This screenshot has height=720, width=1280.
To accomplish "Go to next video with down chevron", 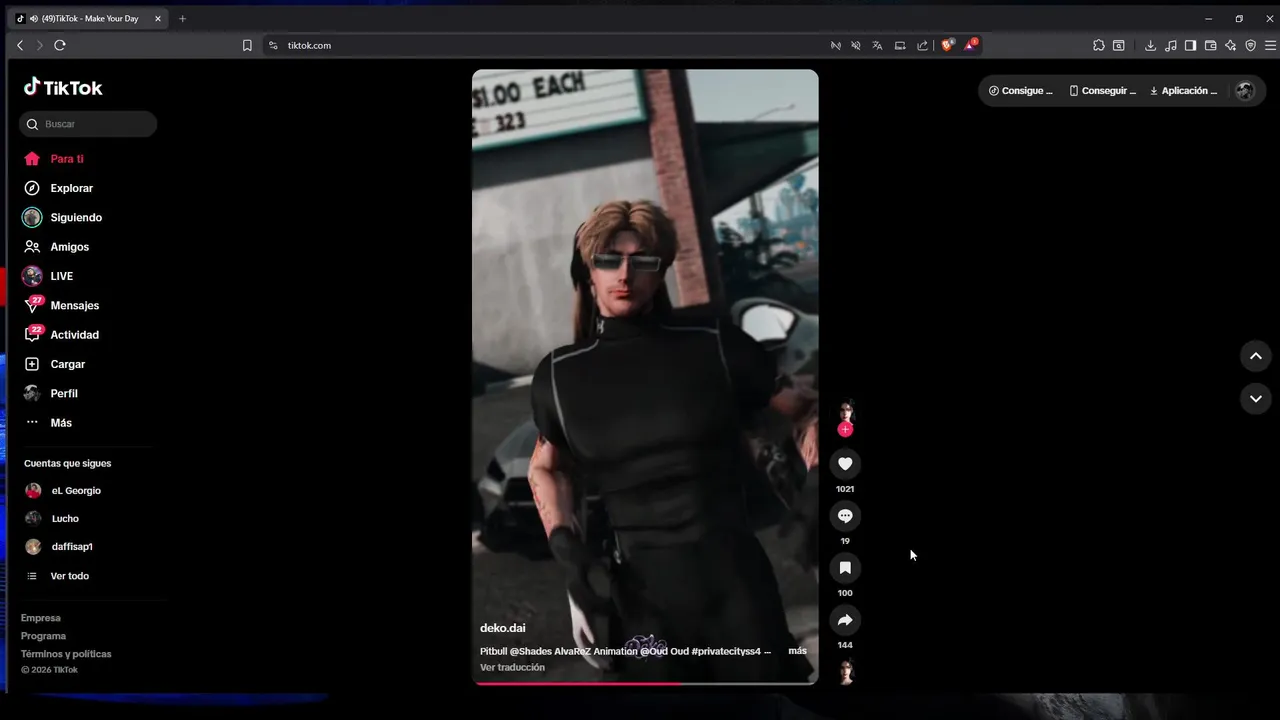I will pos(1256,398).
